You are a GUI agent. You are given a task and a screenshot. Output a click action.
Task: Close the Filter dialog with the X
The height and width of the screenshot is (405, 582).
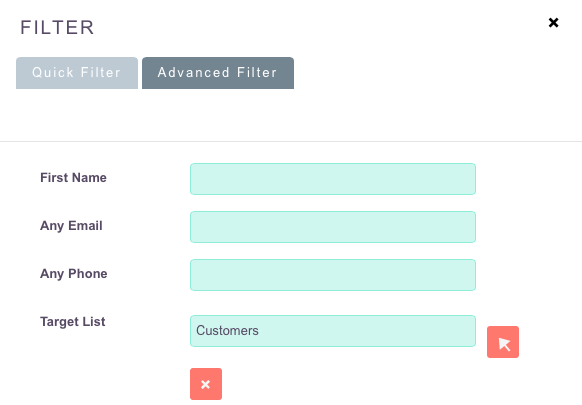pos(553,23)
